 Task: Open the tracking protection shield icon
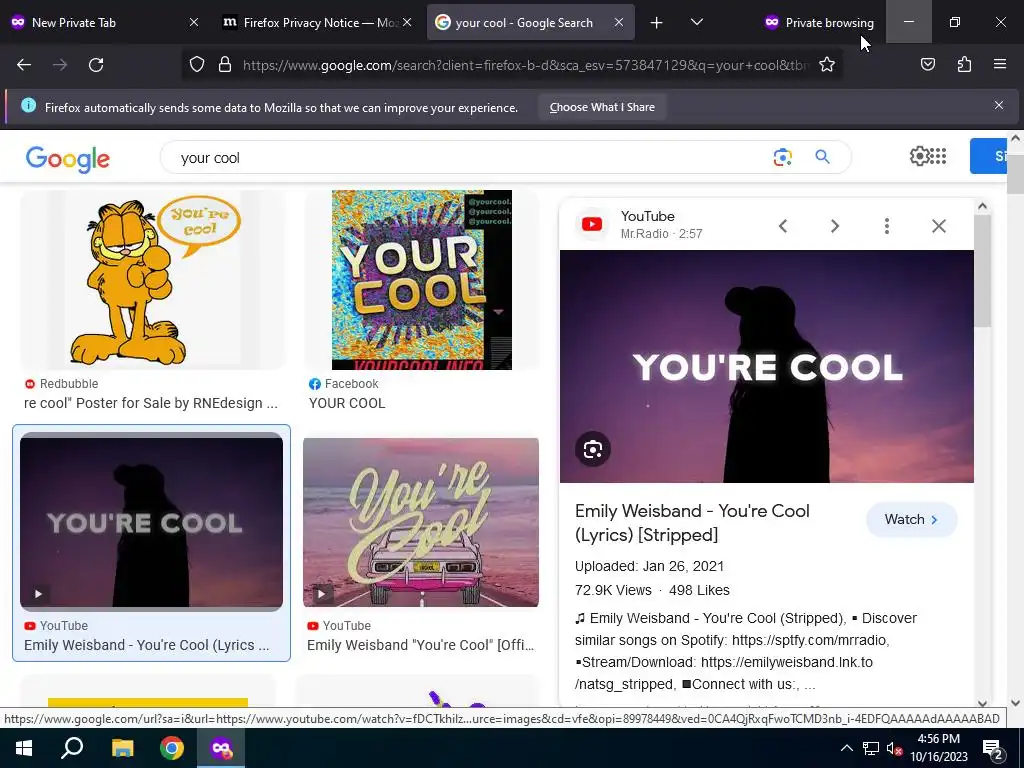(197, 65)
